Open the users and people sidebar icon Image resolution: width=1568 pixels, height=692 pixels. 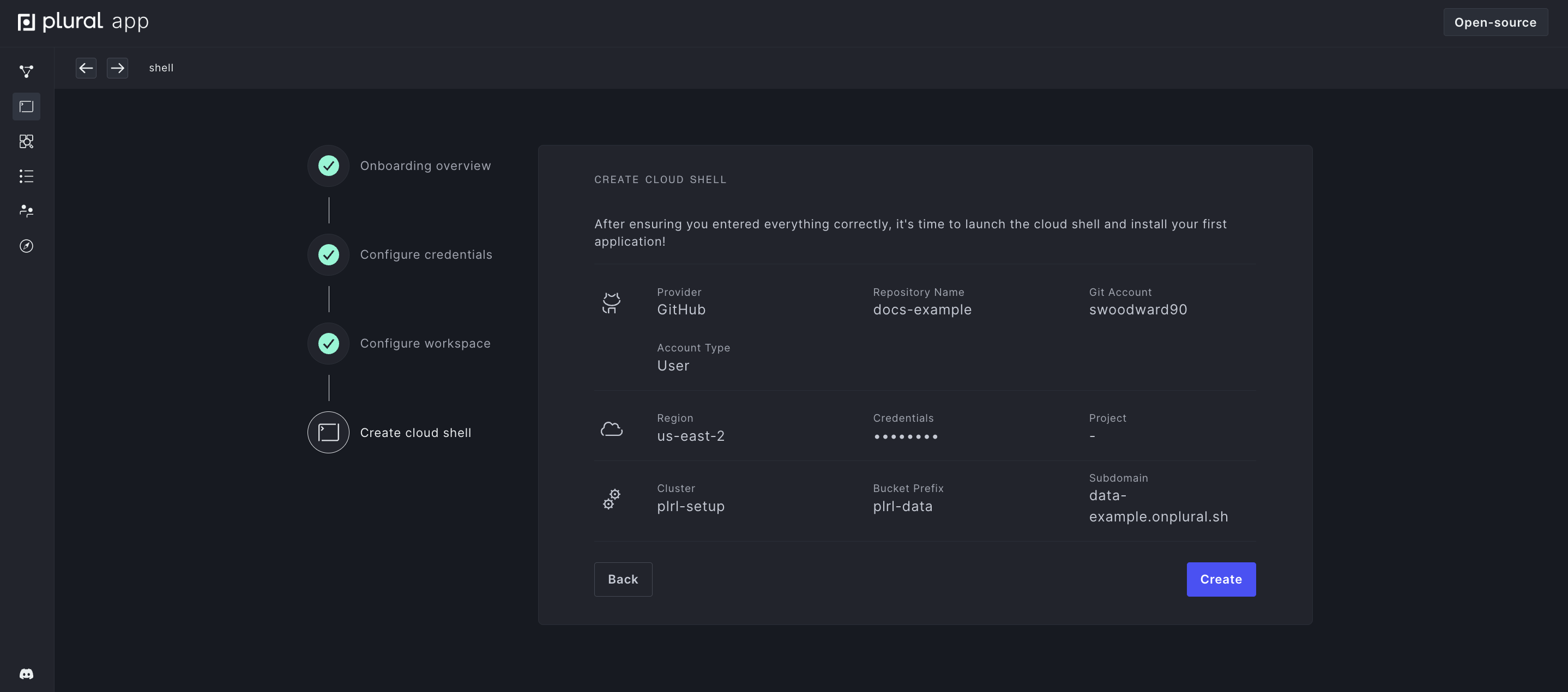tap(26, 211)
